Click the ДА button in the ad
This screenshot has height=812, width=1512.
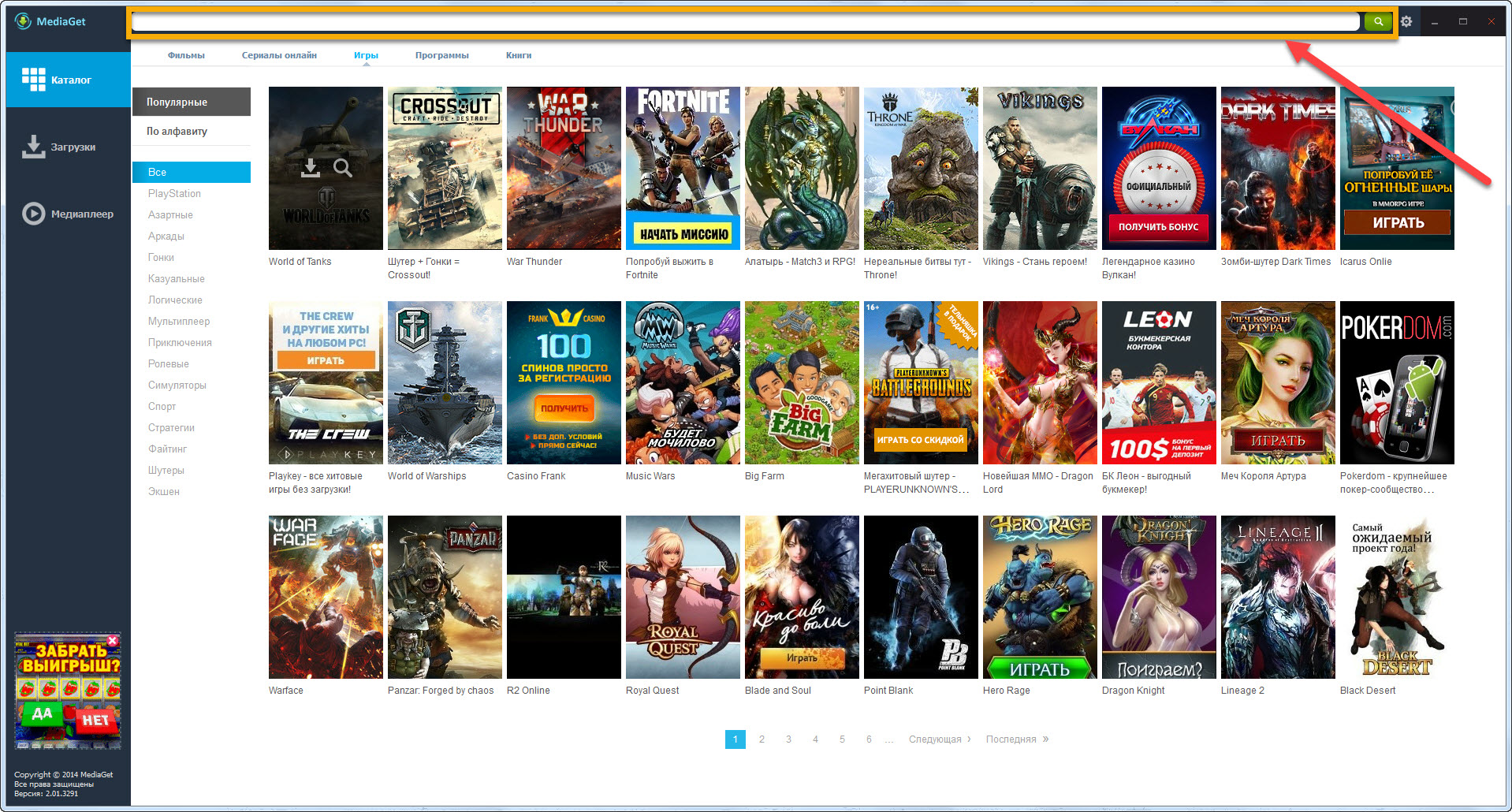41,714
